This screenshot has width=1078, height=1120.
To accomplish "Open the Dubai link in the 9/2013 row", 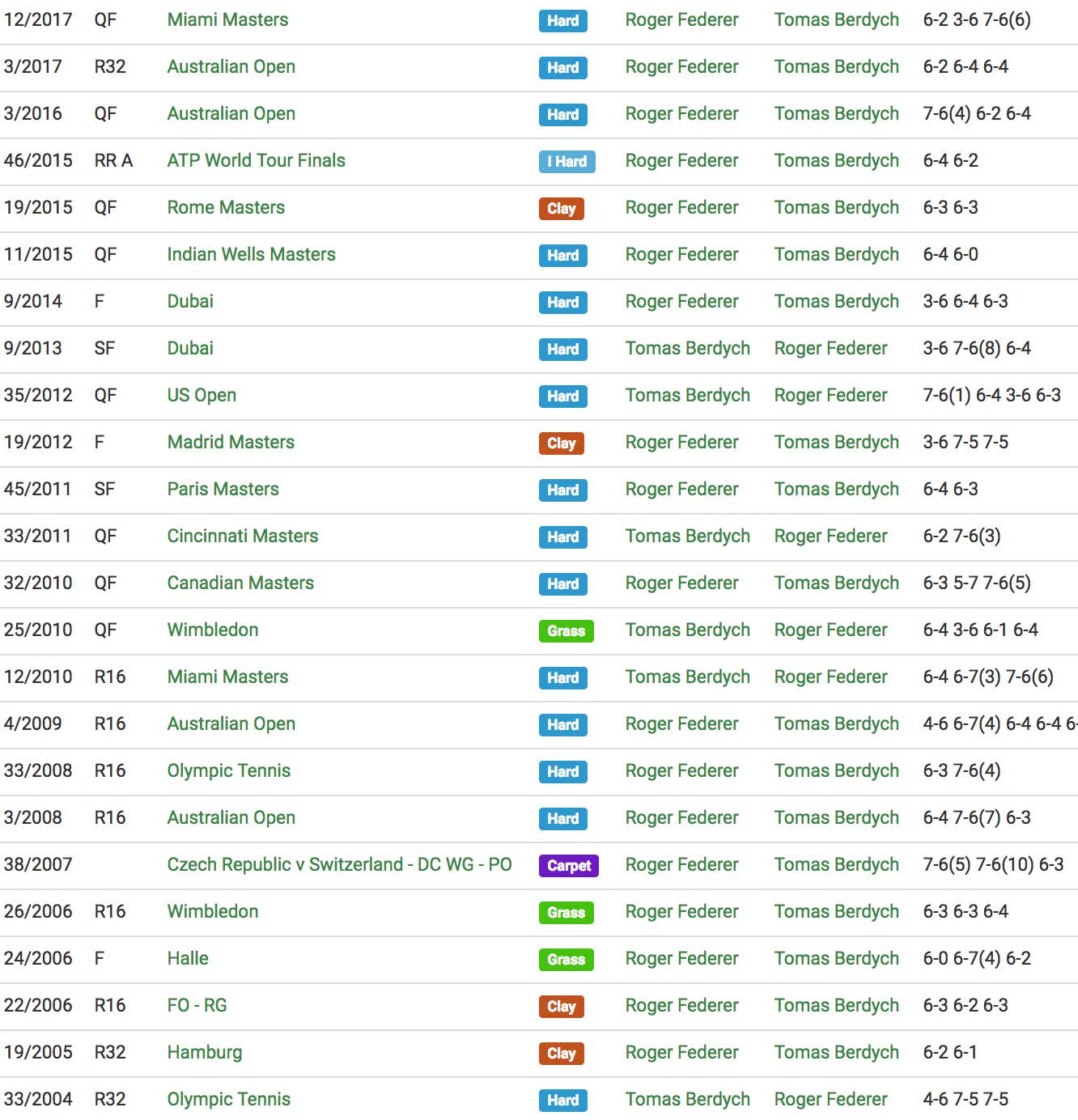I will point(190,348).
